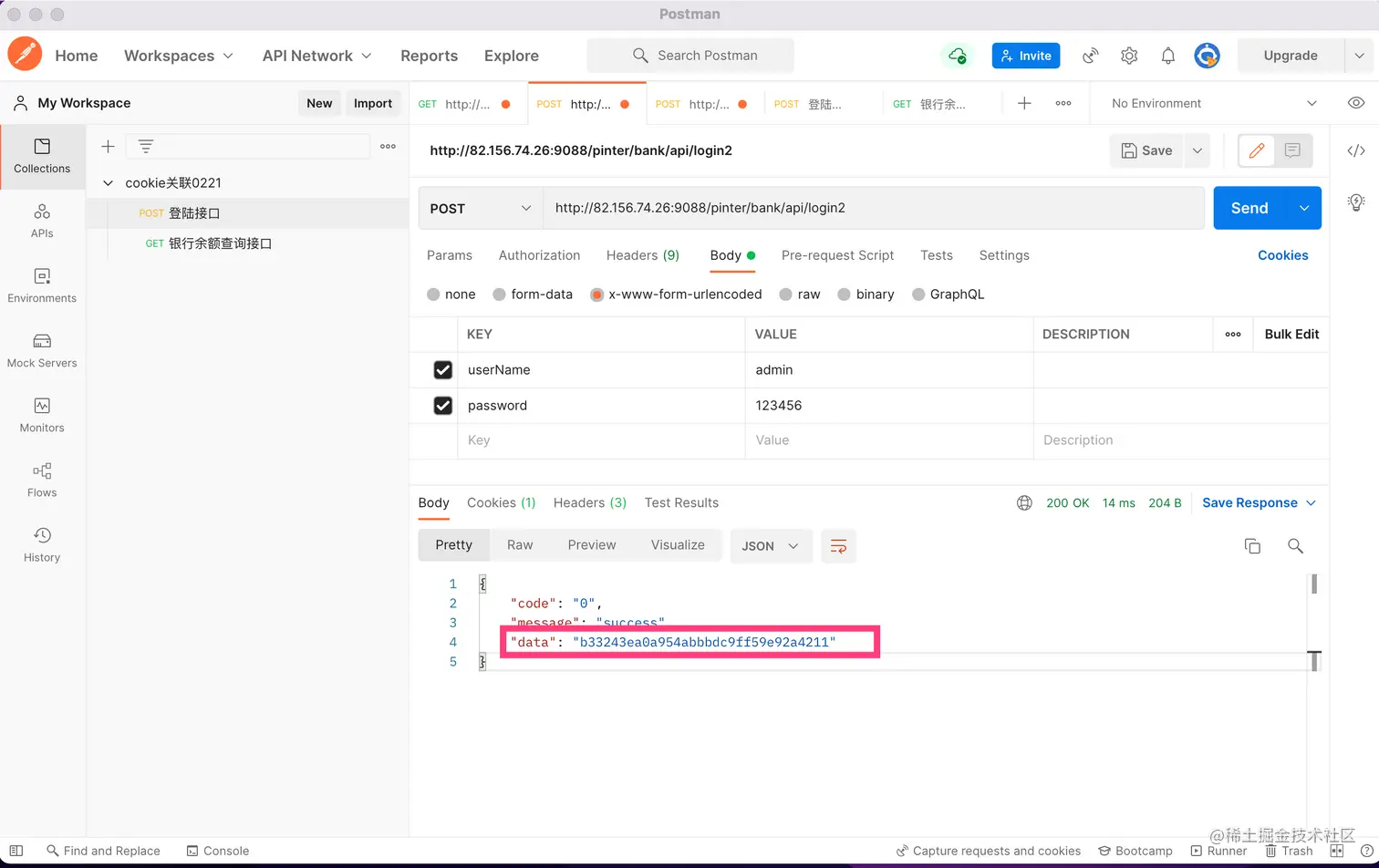Open the API Network dropdown

[317, 56]
